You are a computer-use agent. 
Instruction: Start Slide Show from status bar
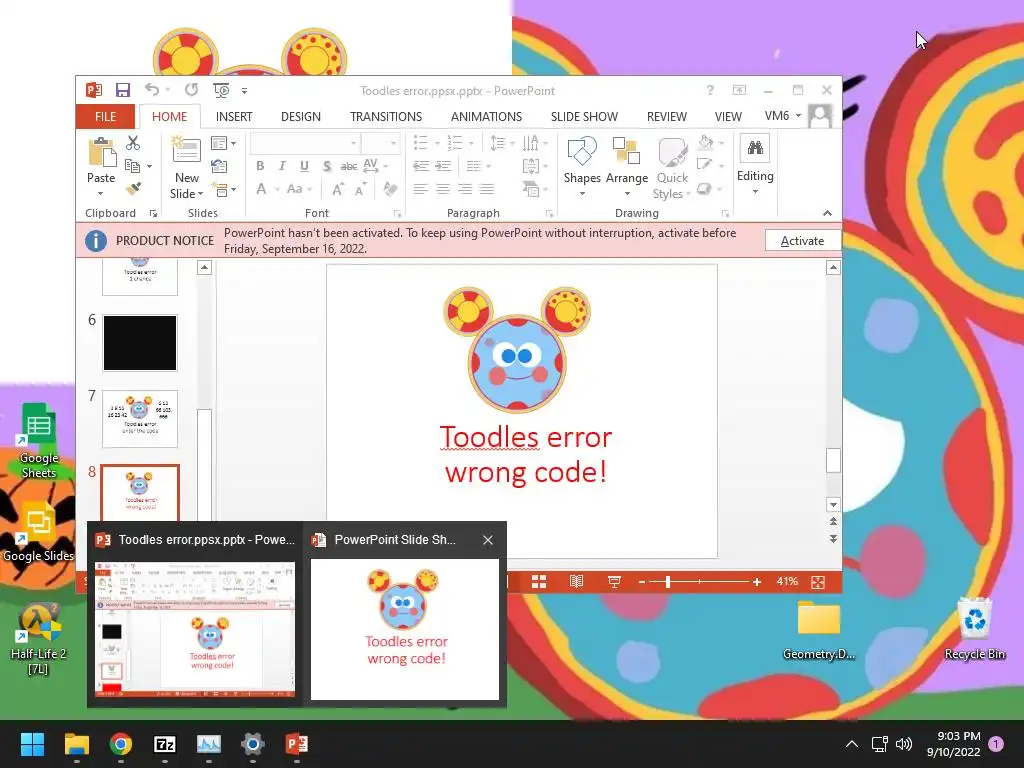pyautogui.click(x=614, y=581)
